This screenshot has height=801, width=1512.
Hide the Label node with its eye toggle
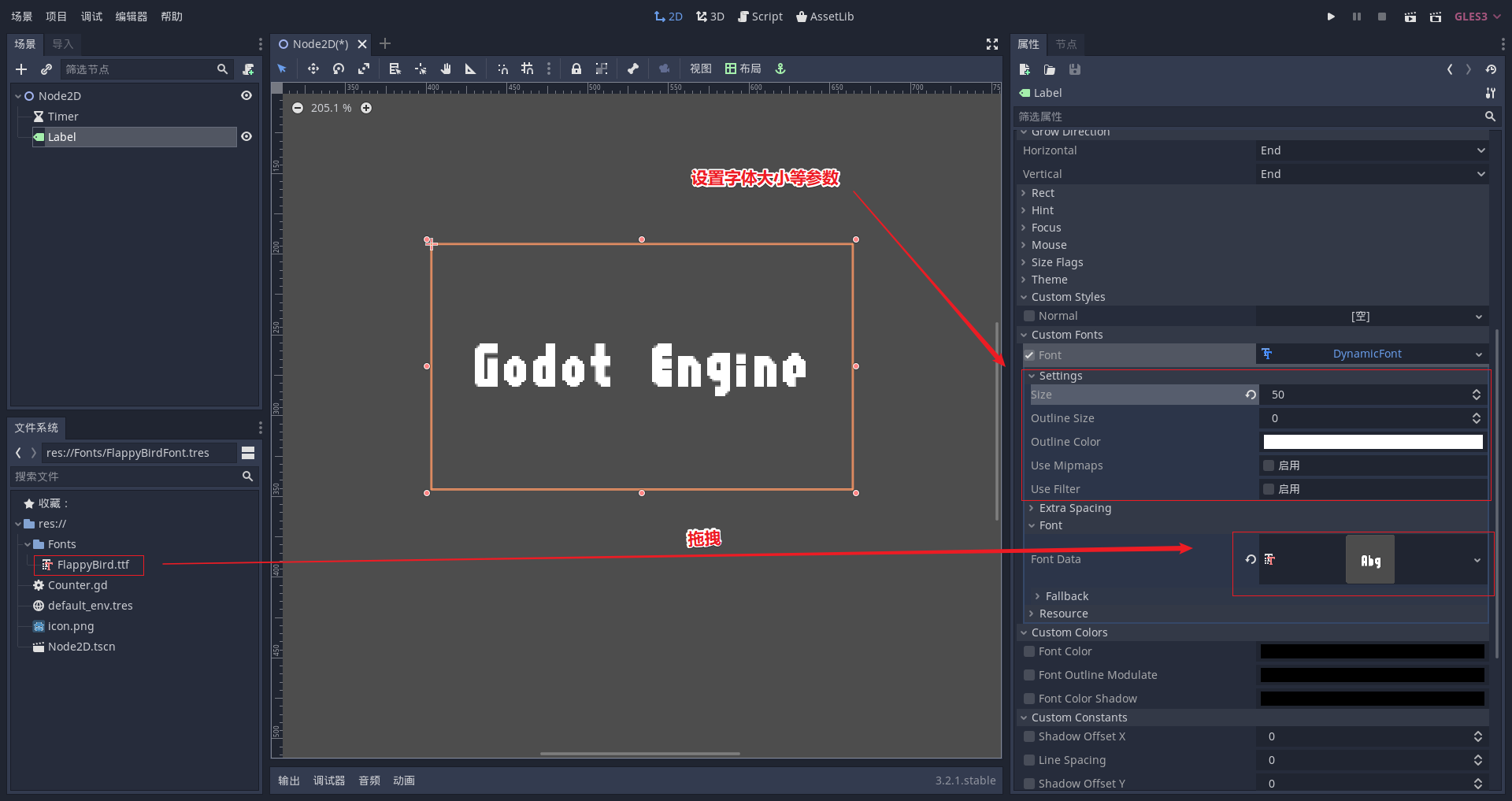click(x=246, y=136)
